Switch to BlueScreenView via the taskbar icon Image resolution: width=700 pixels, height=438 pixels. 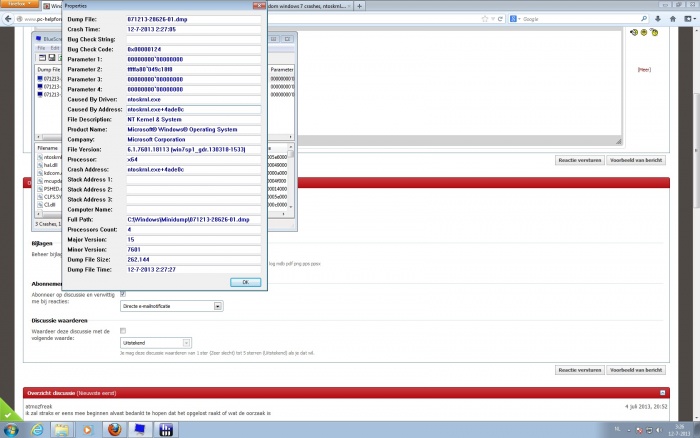coord(140,430)
